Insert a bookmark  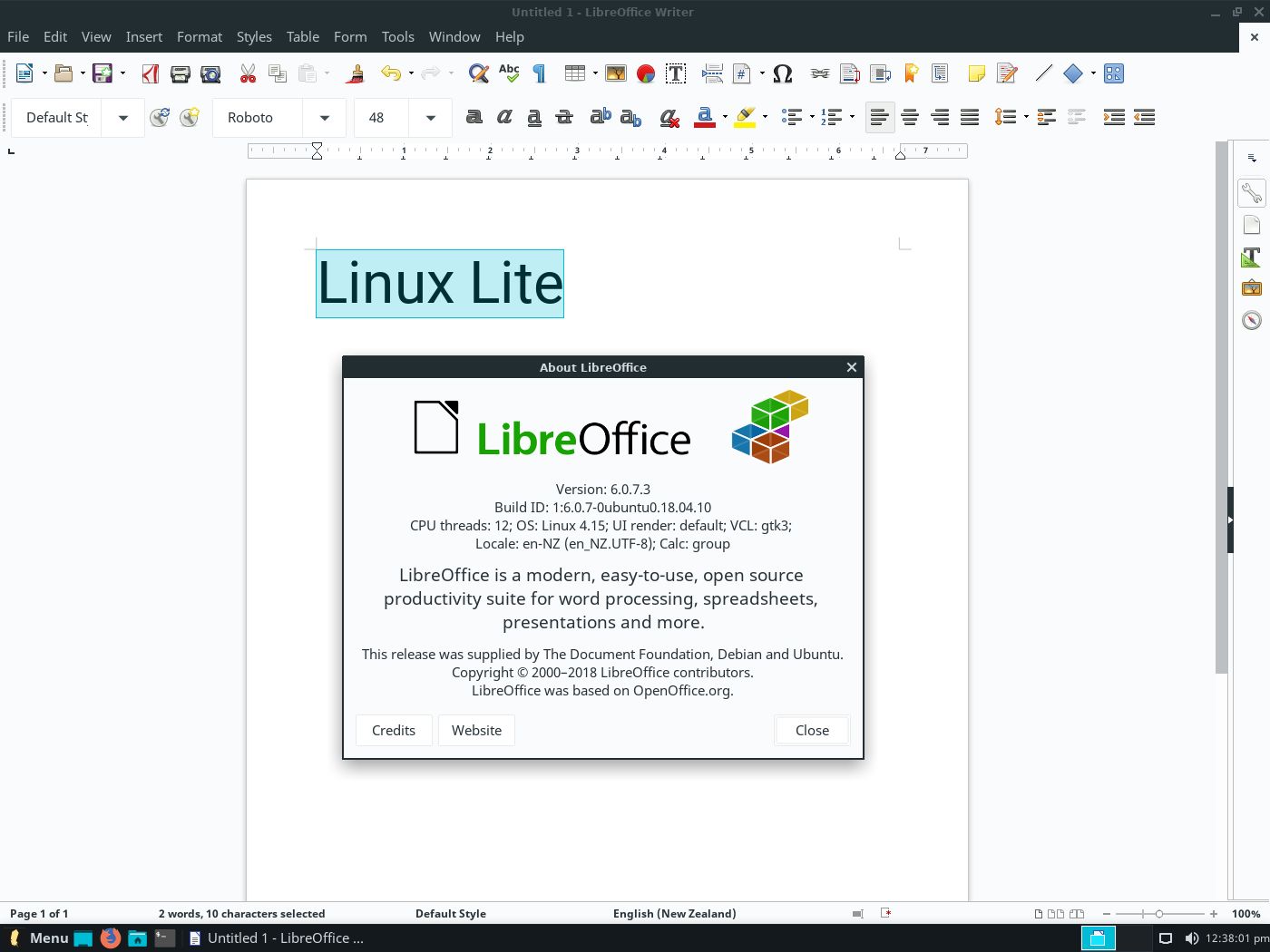pyautogui.click(x=911, y=73)
